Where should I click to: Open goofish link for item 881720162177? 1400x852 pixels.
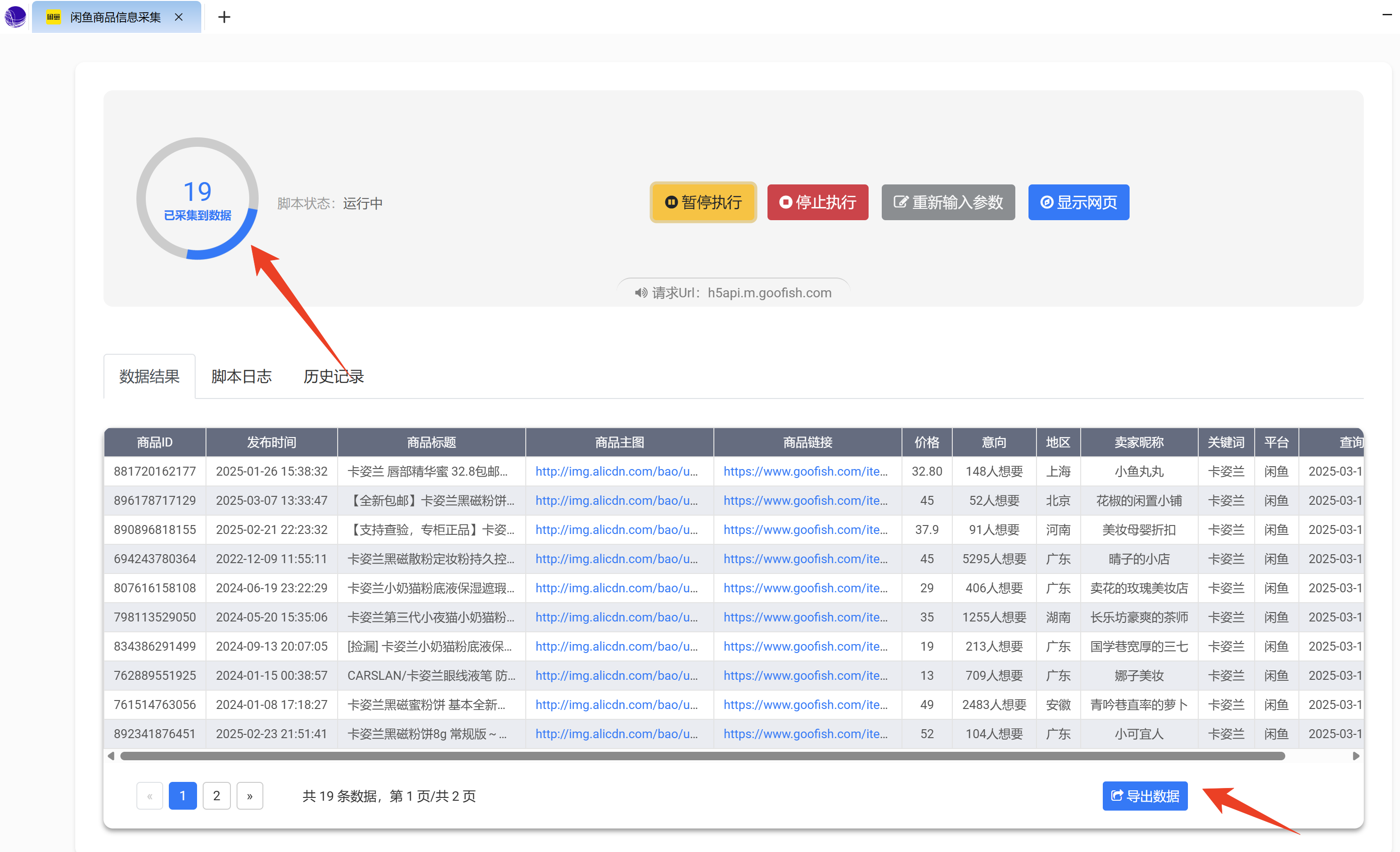tap(805, 471)
